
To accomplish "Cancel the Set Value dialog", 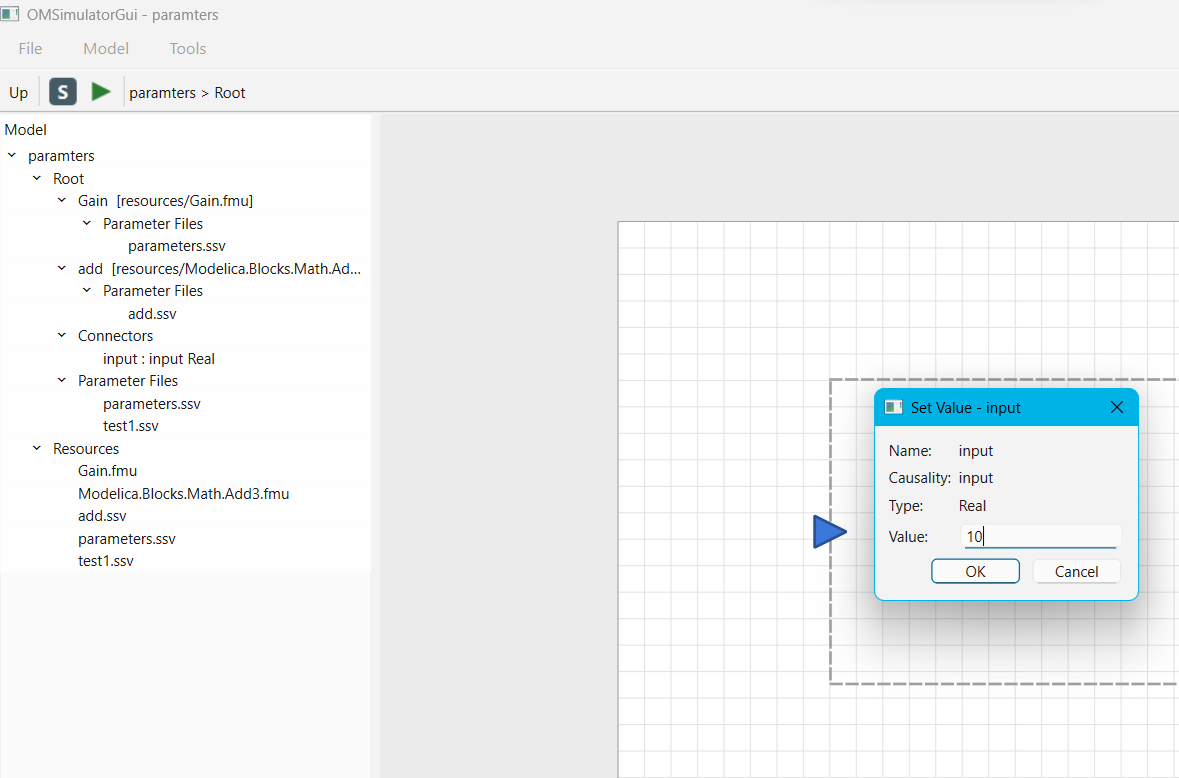I will [x=1076, y=571].
